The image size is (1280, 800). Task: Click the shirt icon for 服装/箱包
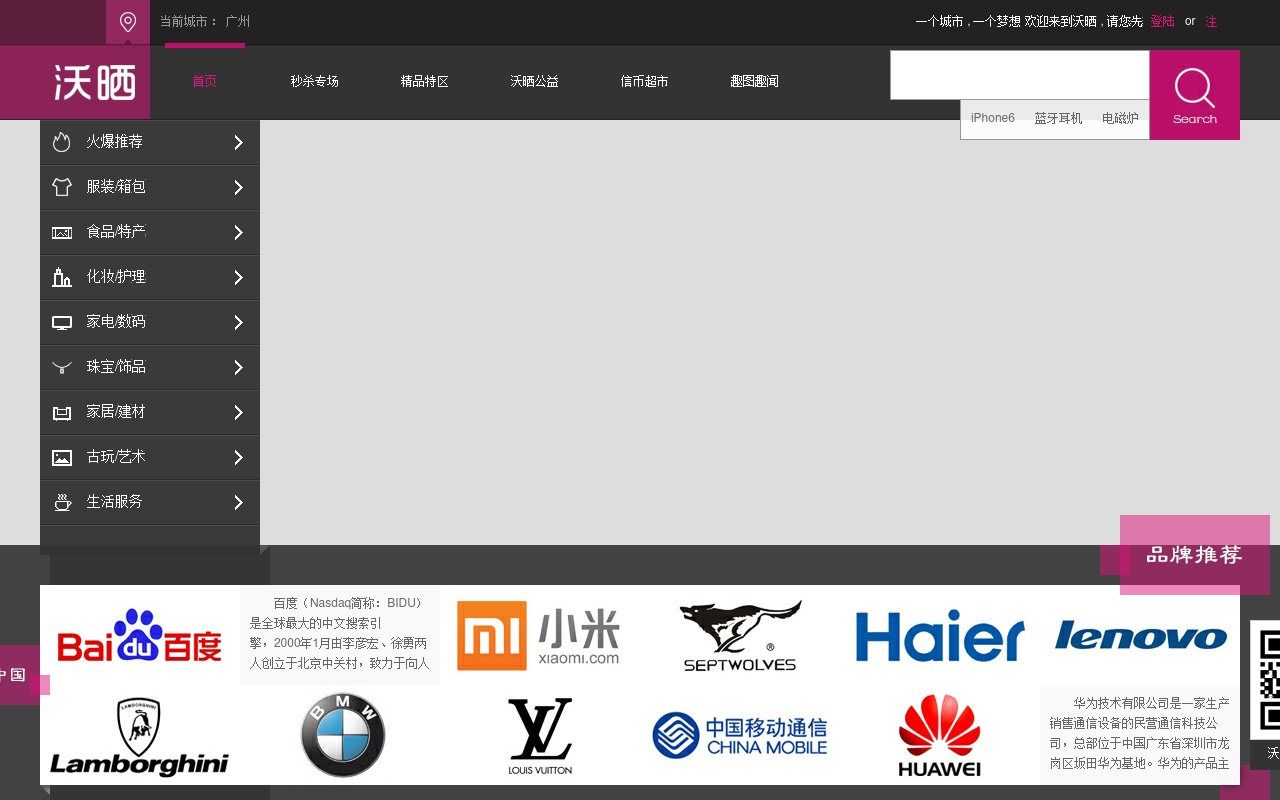[62, 187]
